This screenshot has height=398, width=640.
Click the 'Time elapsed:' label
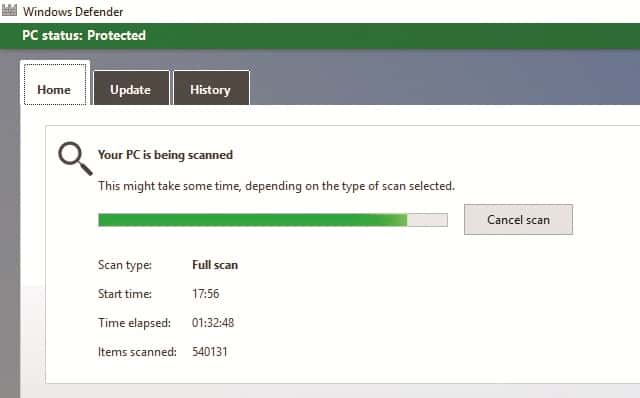tap(135, 323)
